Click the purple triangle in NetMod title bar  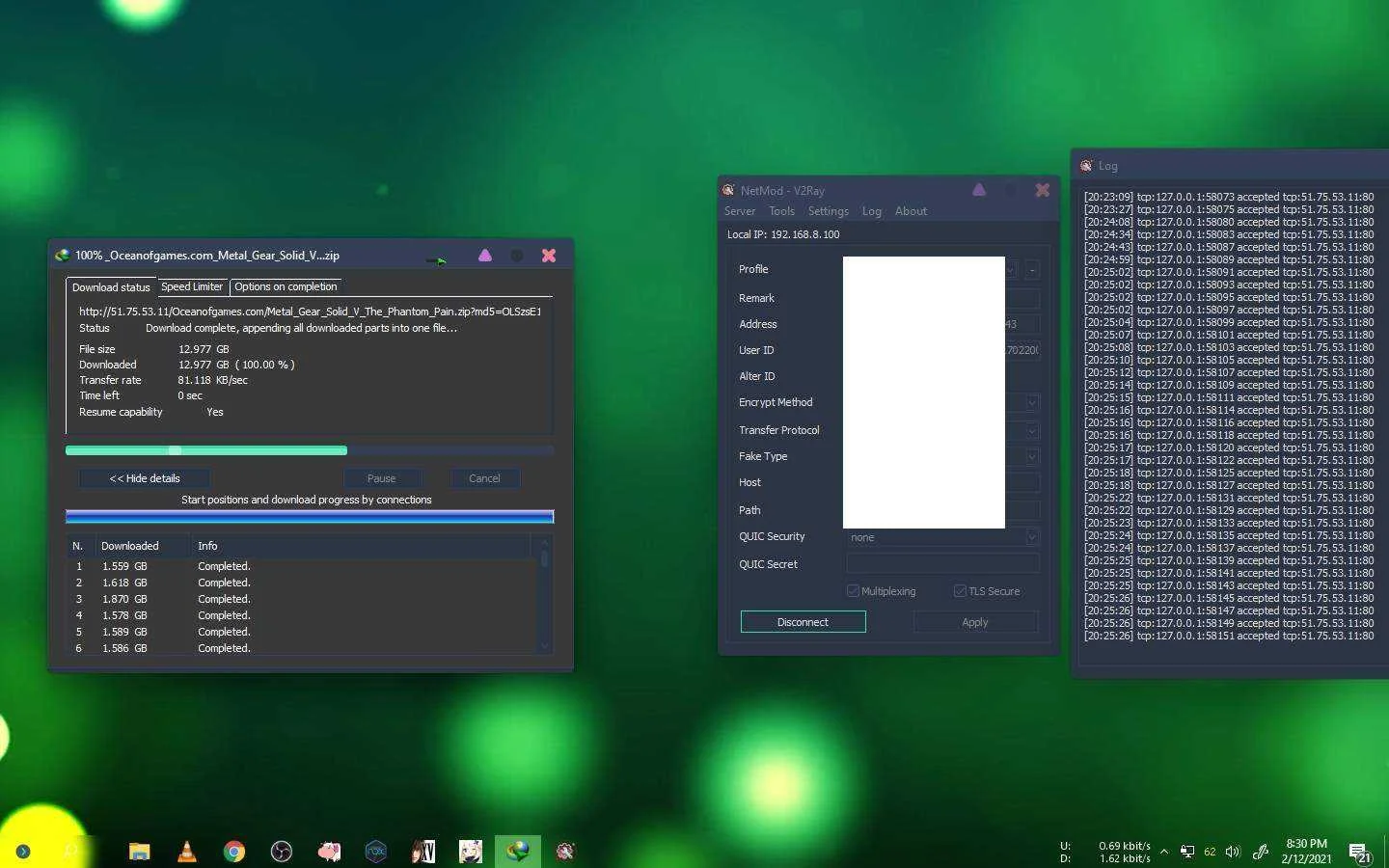click(979, 190)
